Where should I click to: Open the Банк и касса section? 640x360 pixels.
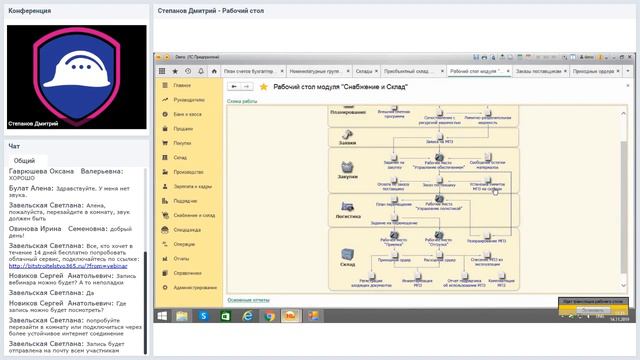point(187,114)
